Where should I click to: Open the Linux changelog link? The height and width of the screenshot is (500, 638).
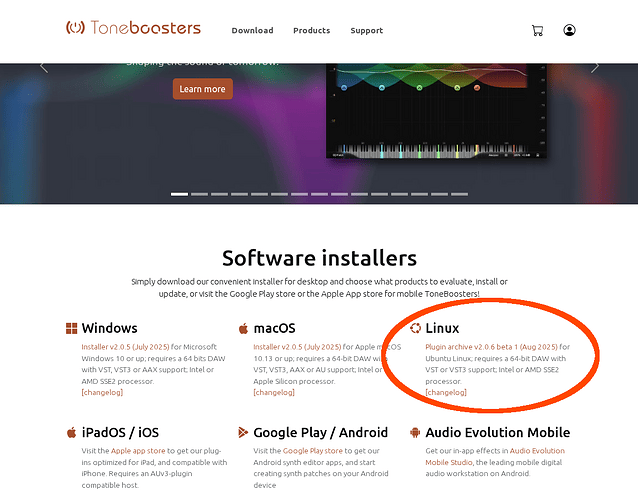pyautogui.click(x=446, y=393)
